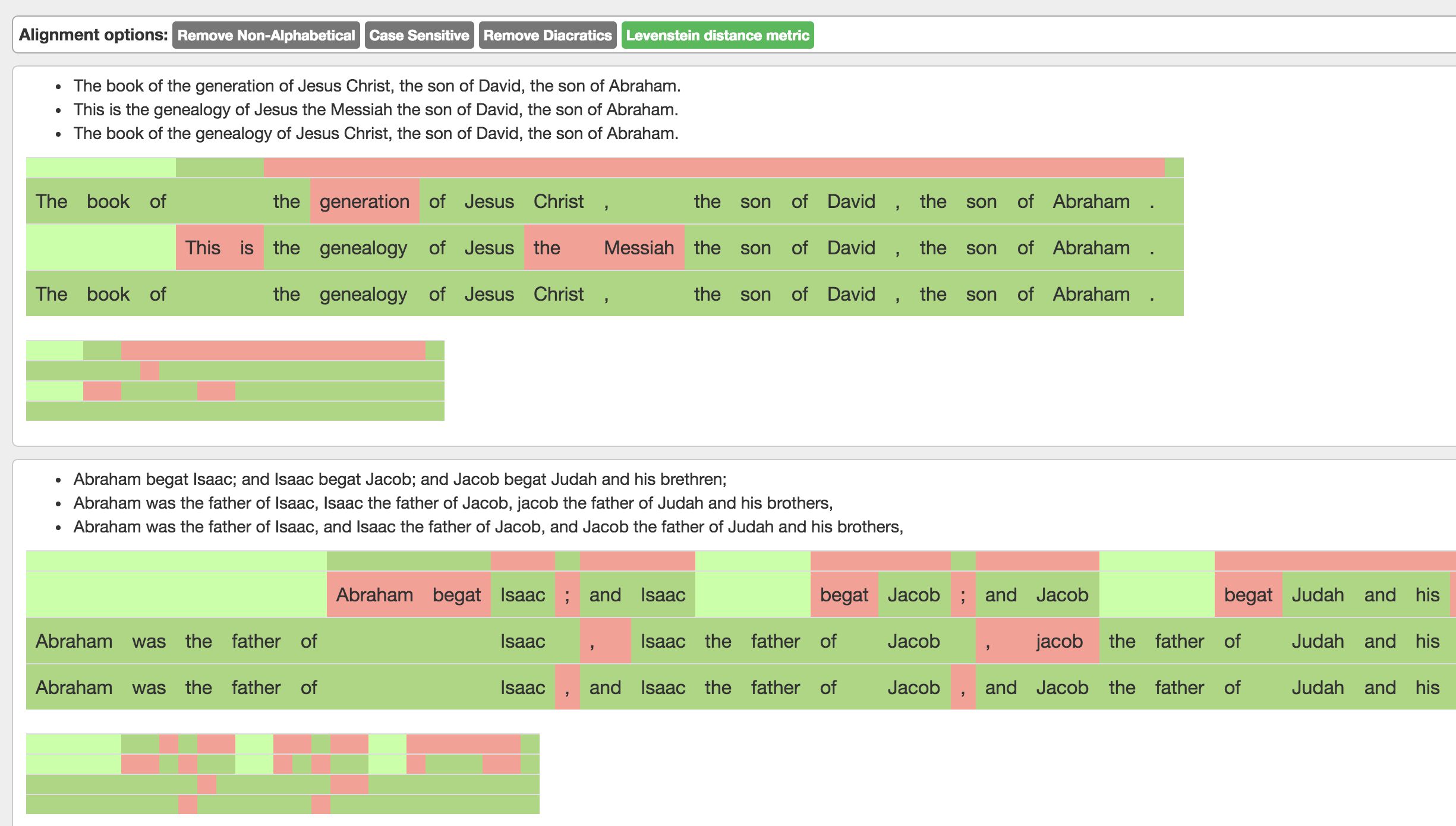Click the semicolon cell after 'Isaac'
This screenshot has width=1456, height=826.
click(x=568, y=595)
